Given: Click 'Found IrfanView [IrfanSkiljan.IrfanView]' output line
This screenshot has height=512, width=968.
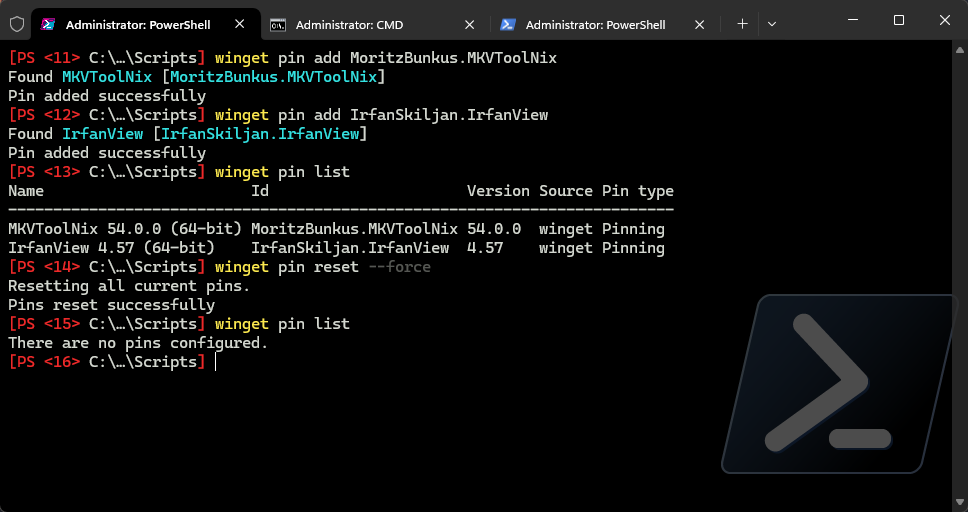Looking at the screenshot, I should pyautogui.click(x=188, y=134).
